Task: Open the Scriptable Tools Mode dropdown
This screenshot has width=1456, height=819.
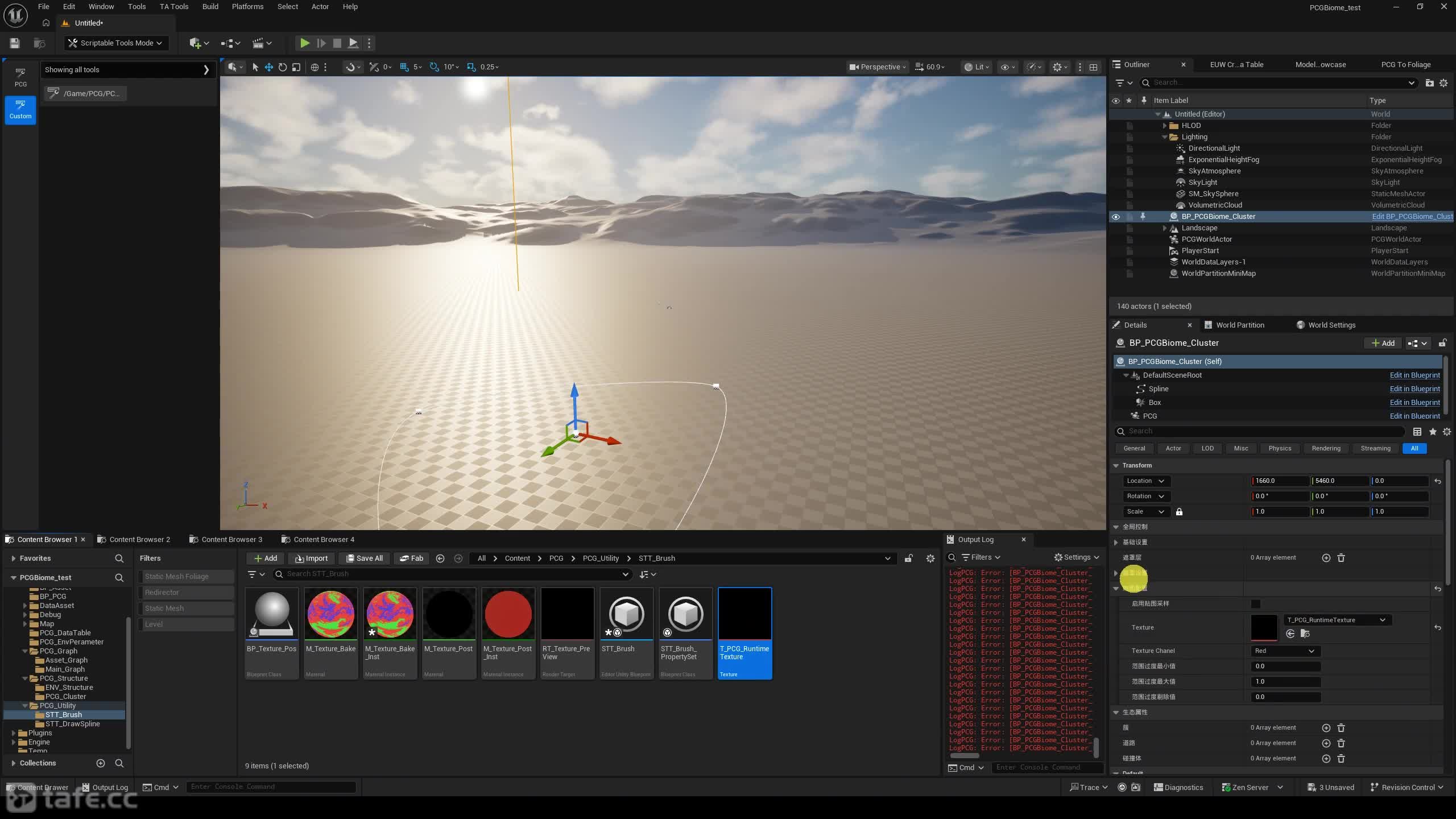Action: (116, 43)
